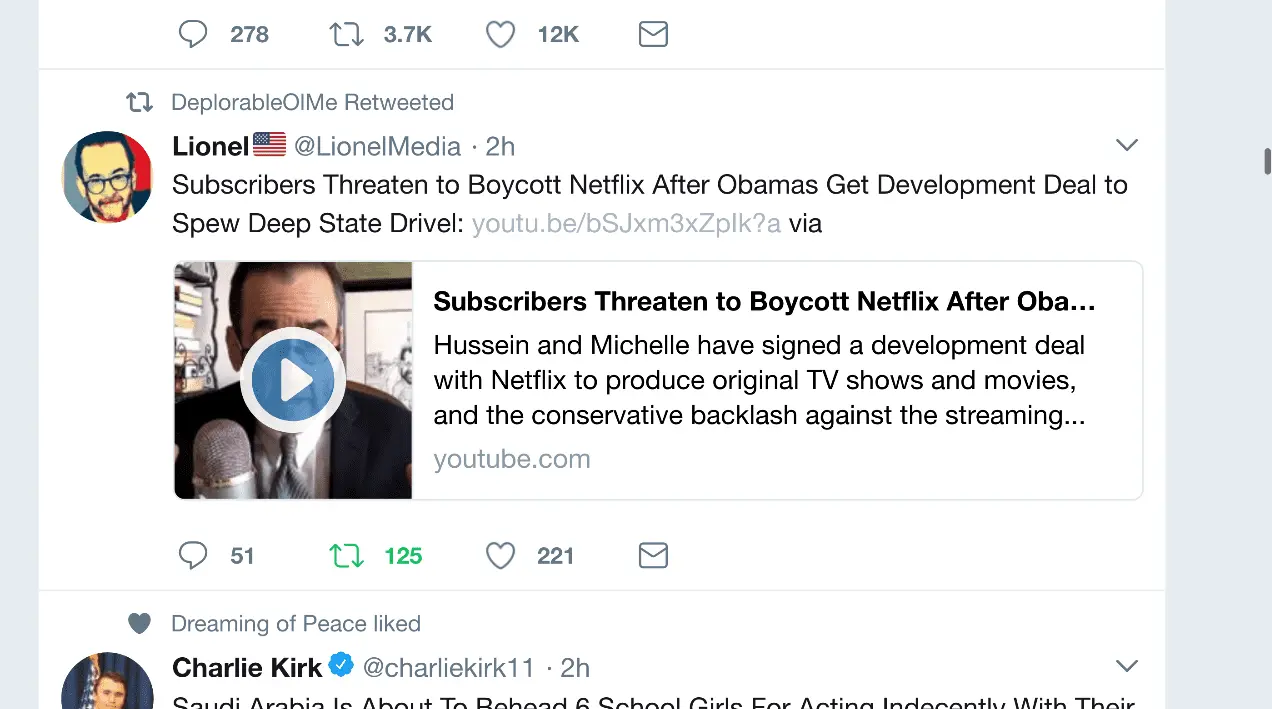This screenshot has height=709, width=1272.
Task: Open Lionel's profile avatar picture
Action: (x=108, y=177)
